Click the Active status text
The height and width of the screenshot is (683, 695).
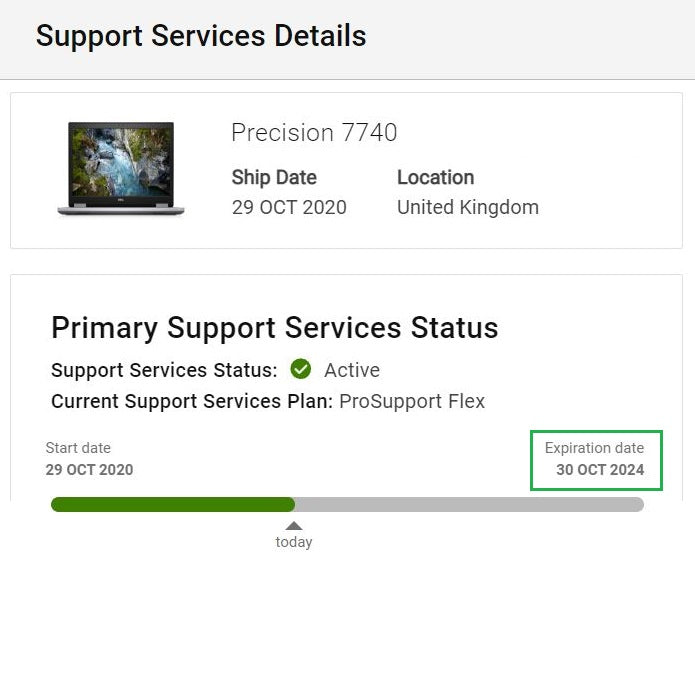tap(352, 370)
